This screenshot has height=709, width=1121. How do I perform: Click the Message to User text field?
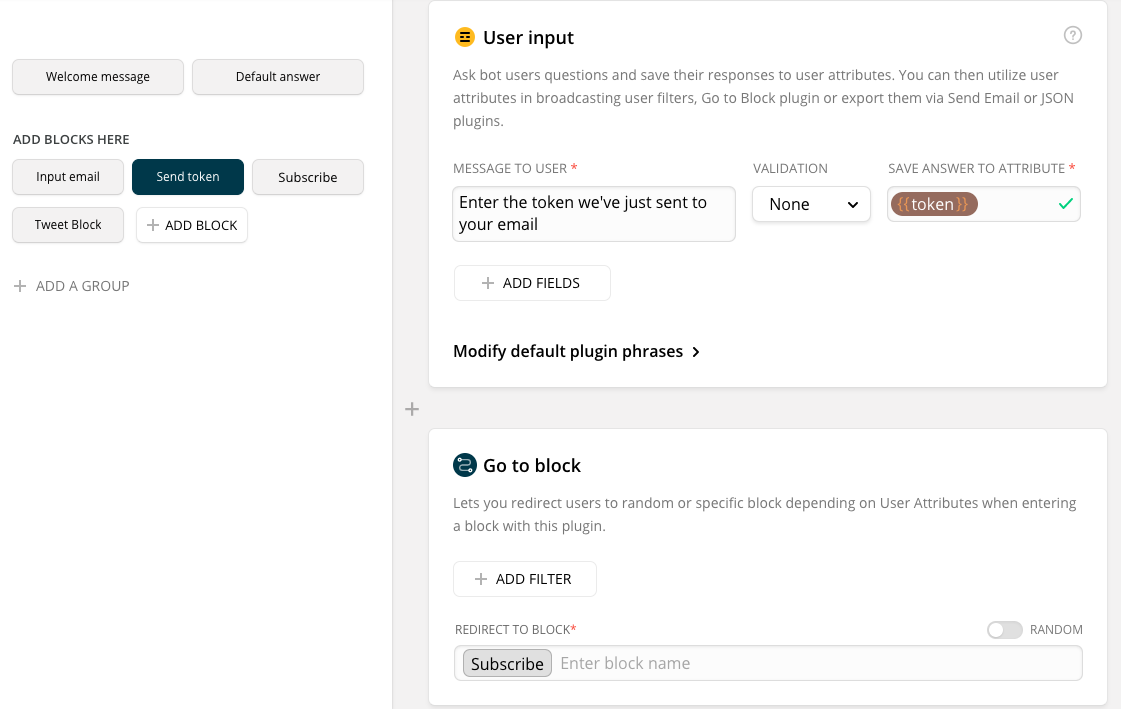(x=594, y=213)
